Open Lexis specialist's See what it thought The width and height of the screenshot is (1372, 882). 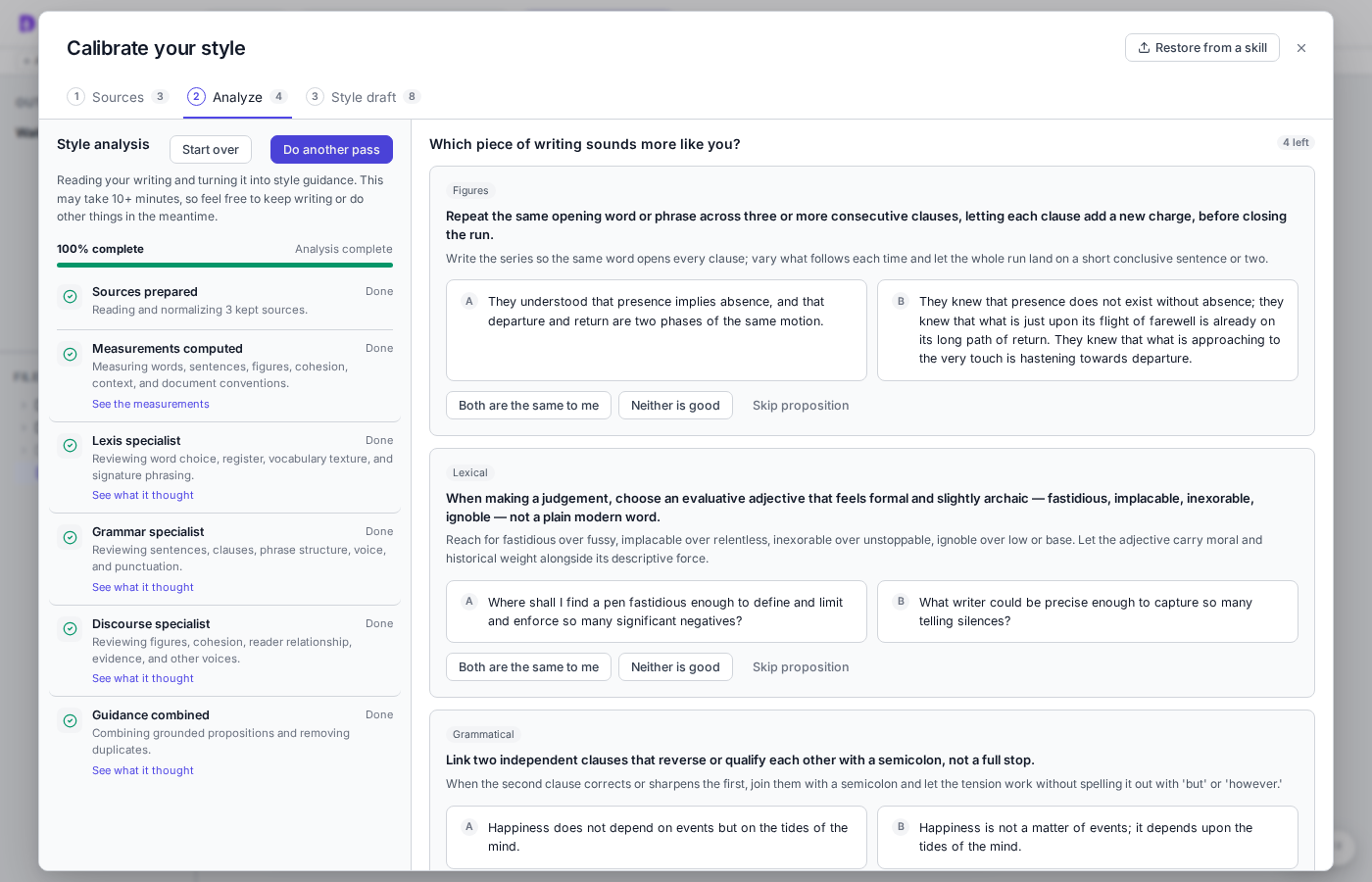(x=143, y=495)
